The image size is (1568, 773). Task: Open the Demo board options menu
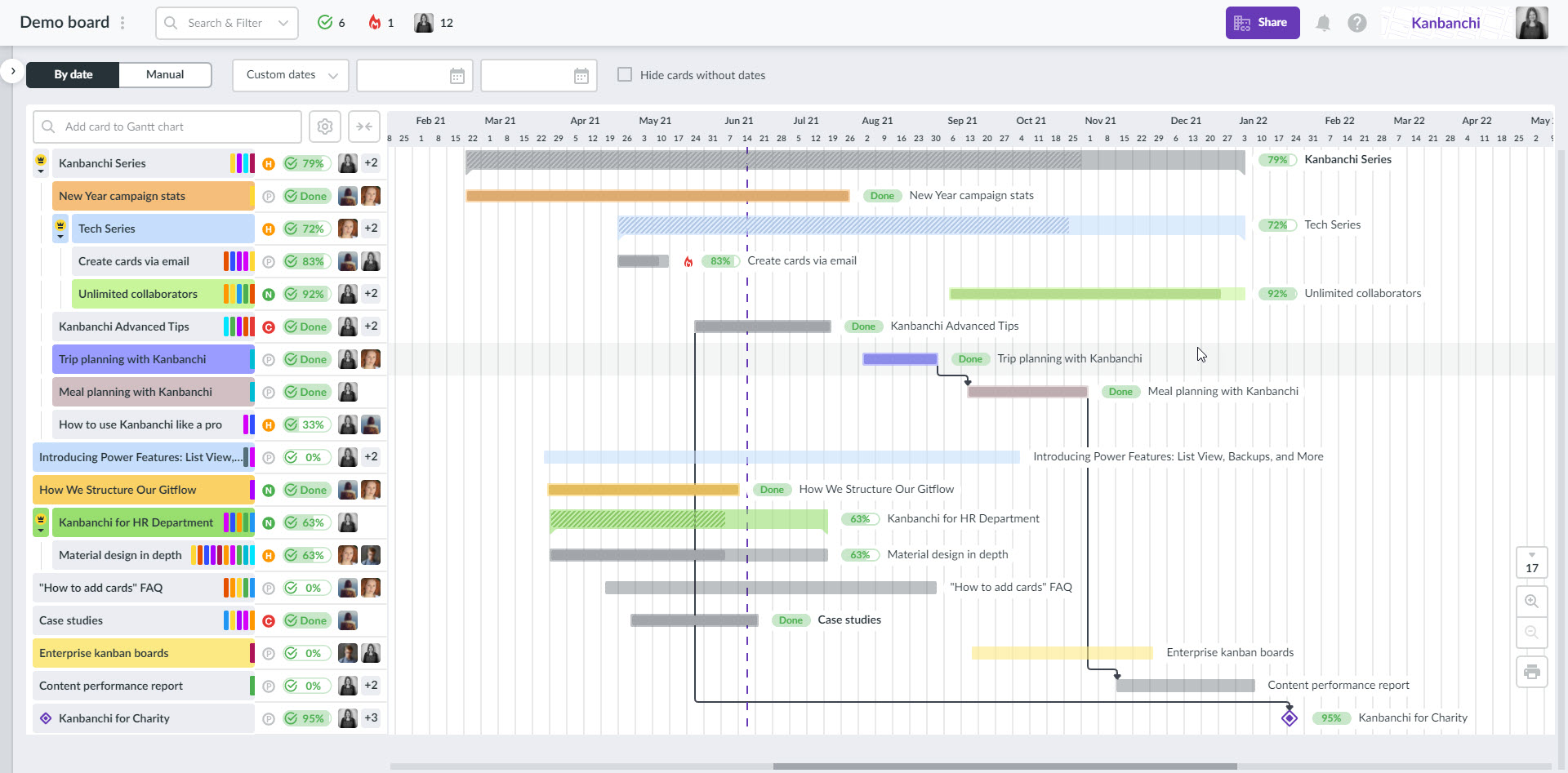[x=122, y=23]
